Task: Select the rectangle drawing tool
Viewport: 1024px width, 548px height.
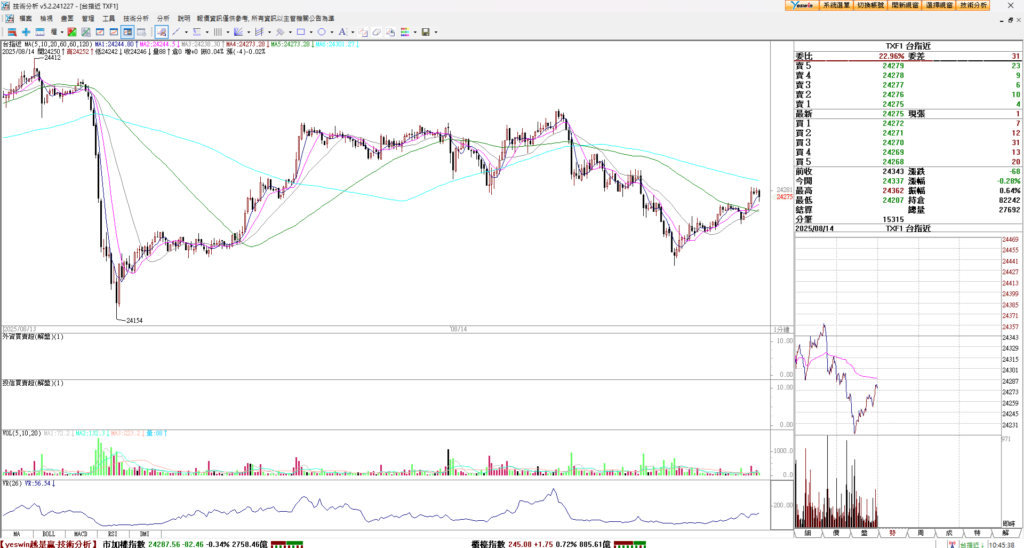Action: (301, 32)
